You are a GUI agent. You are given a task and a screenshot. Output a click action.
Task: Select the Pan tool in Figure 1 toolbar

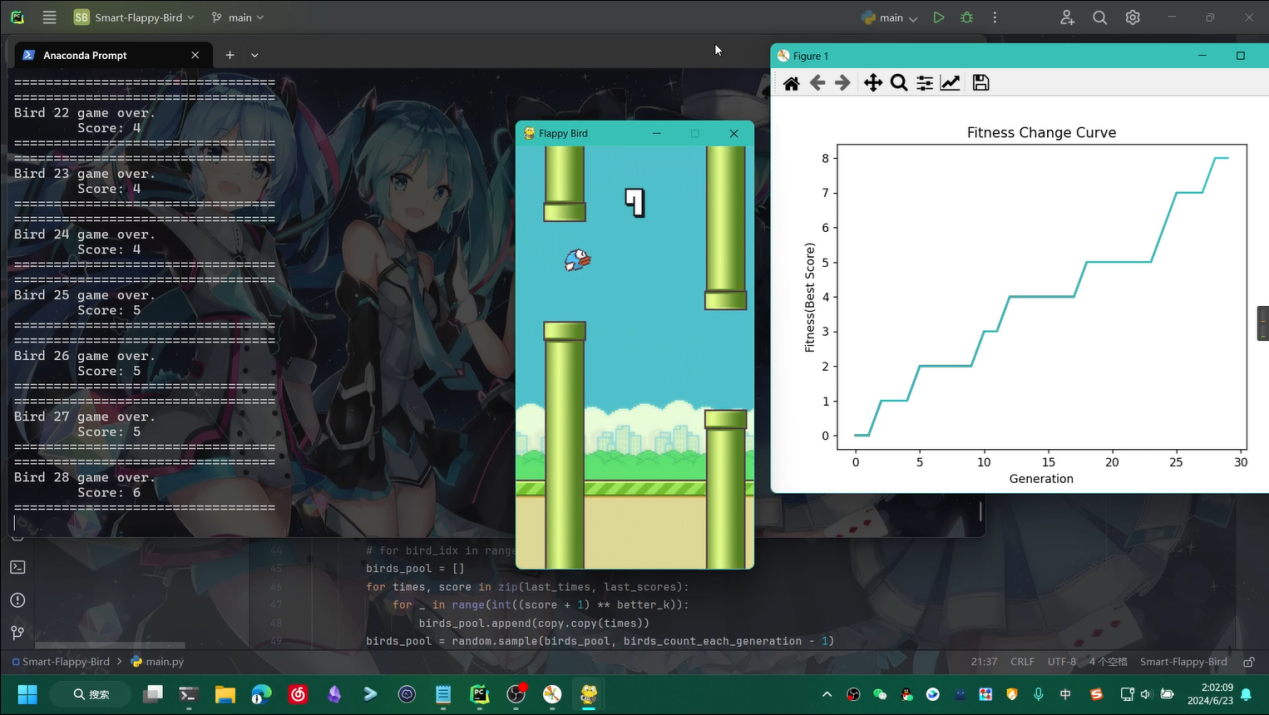coord(873,83)
